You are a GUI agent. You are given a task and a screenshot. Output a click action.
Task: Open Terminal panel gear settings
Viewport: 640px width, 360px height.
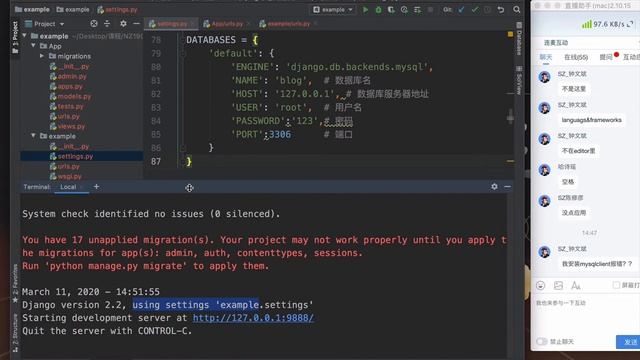pos(494,187)
